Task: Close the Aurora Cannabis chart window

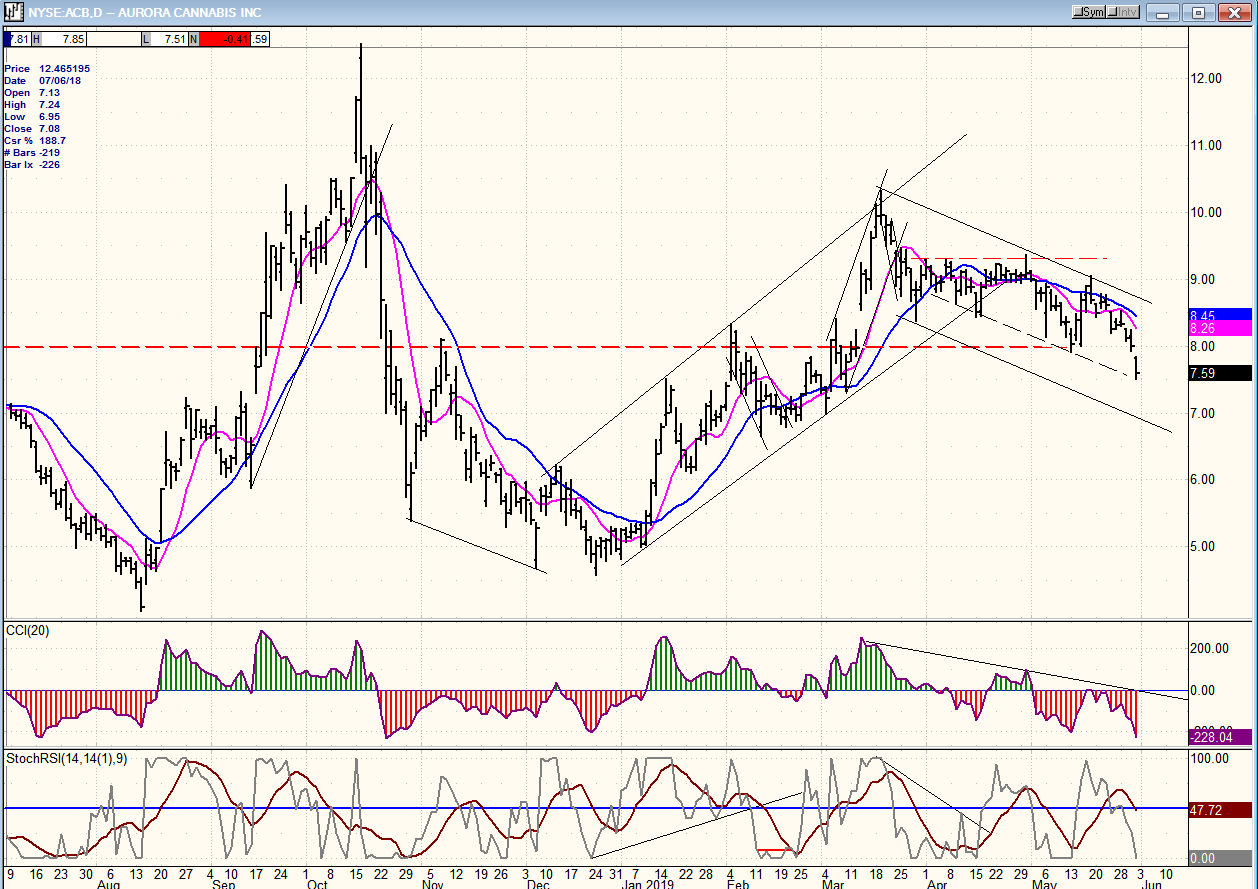Action: point(1234,12)
